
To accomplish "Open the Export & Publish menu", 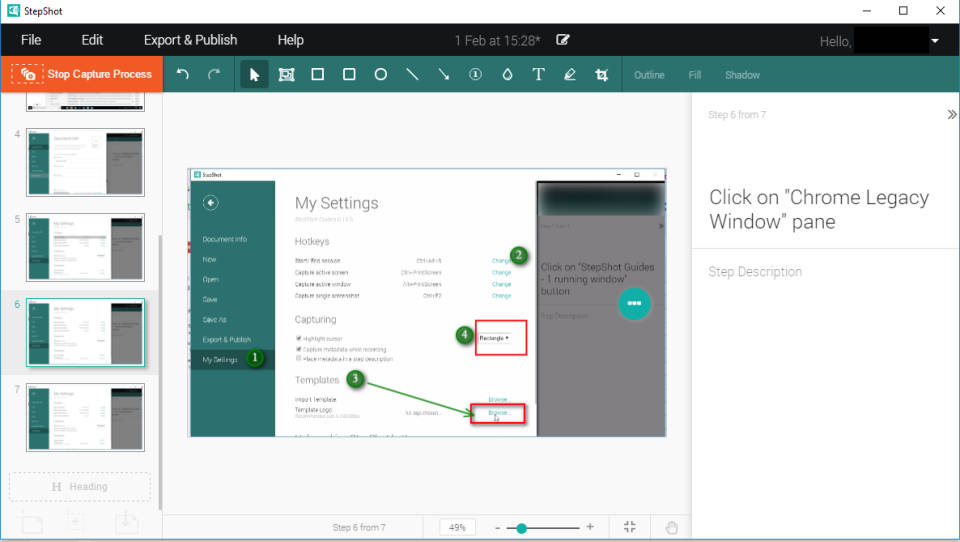I will tap(190, 40).
